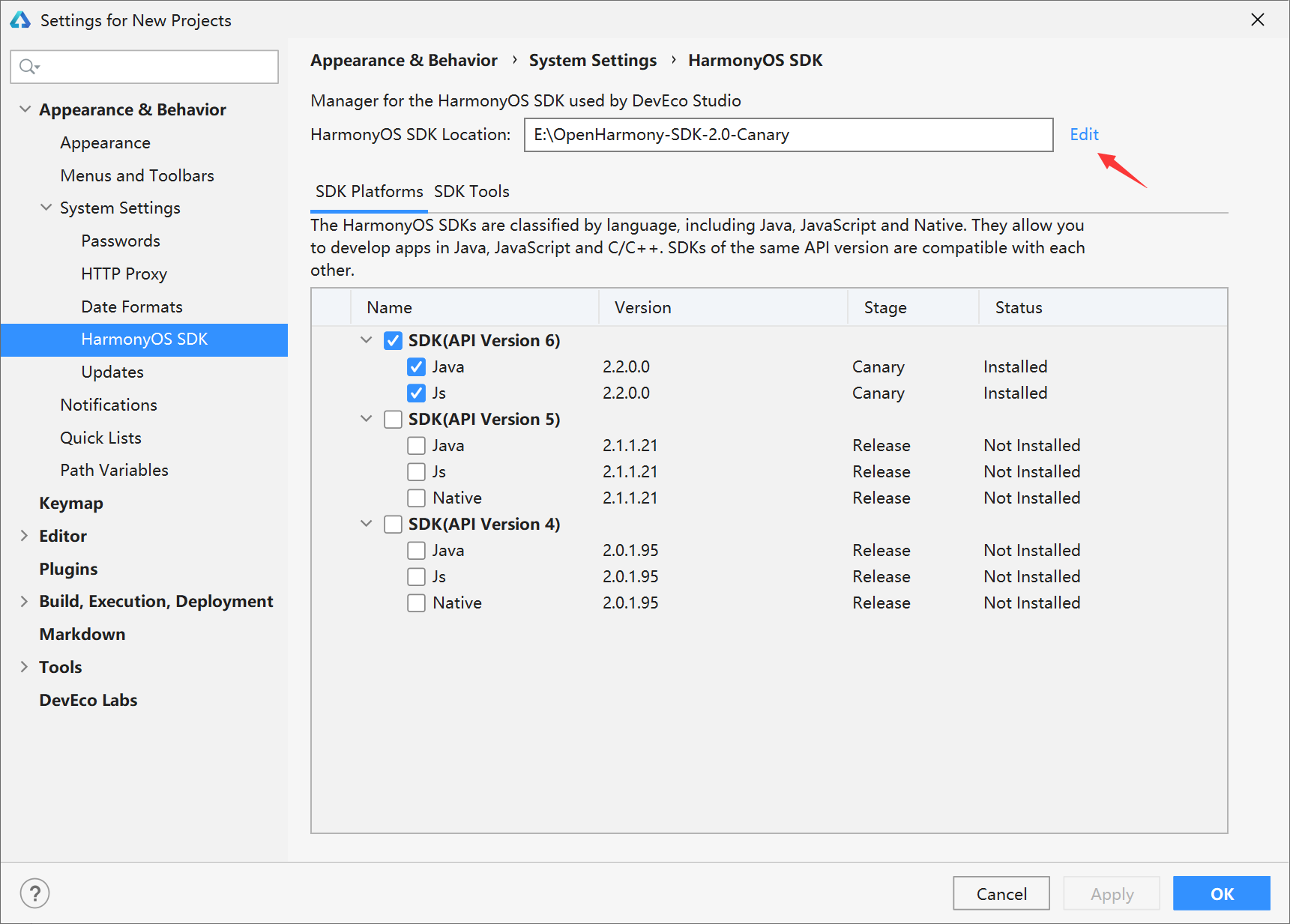Click the Version column header
Image resolution: width=1290 pixels, height=924 pixels.
[723, 307]
